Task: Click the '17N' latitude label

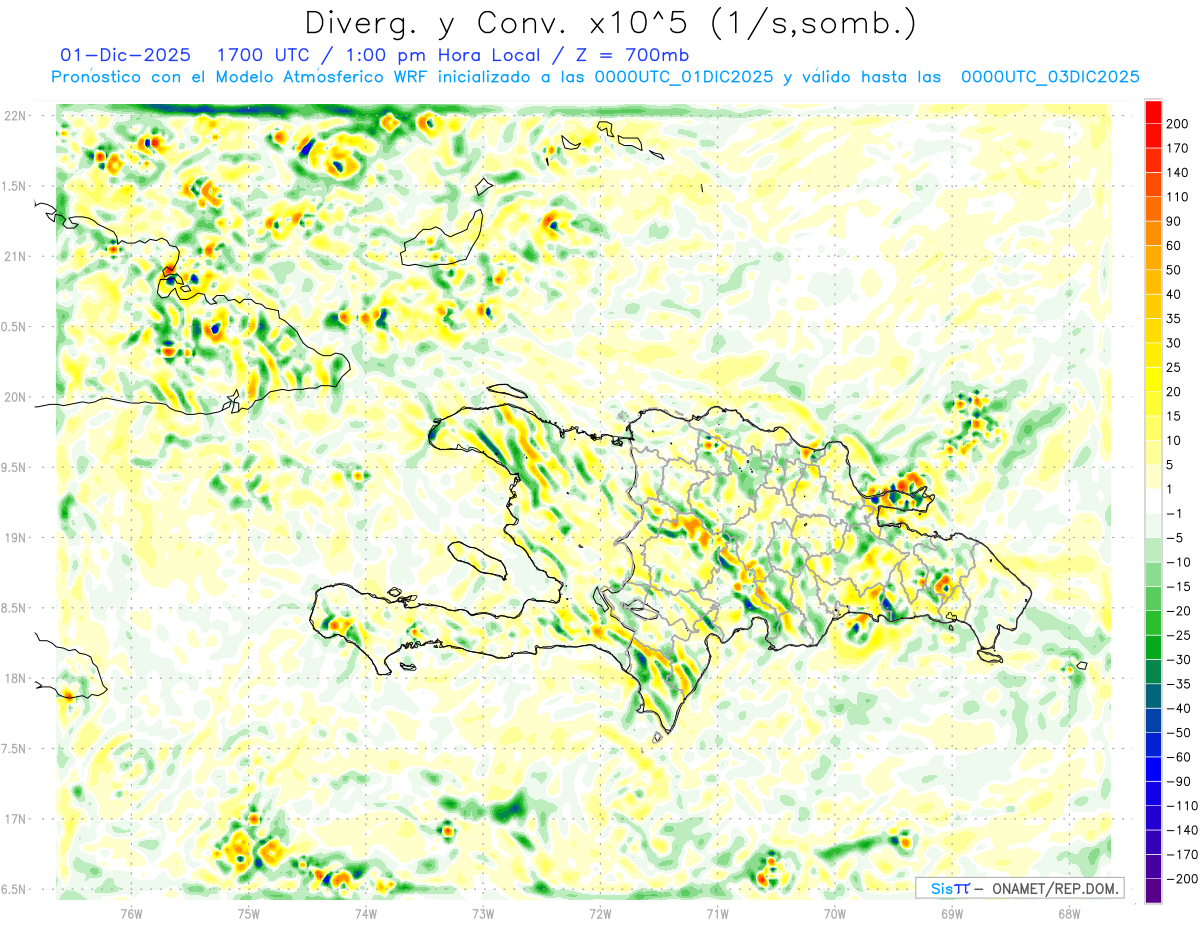Action: coord(15,819)
